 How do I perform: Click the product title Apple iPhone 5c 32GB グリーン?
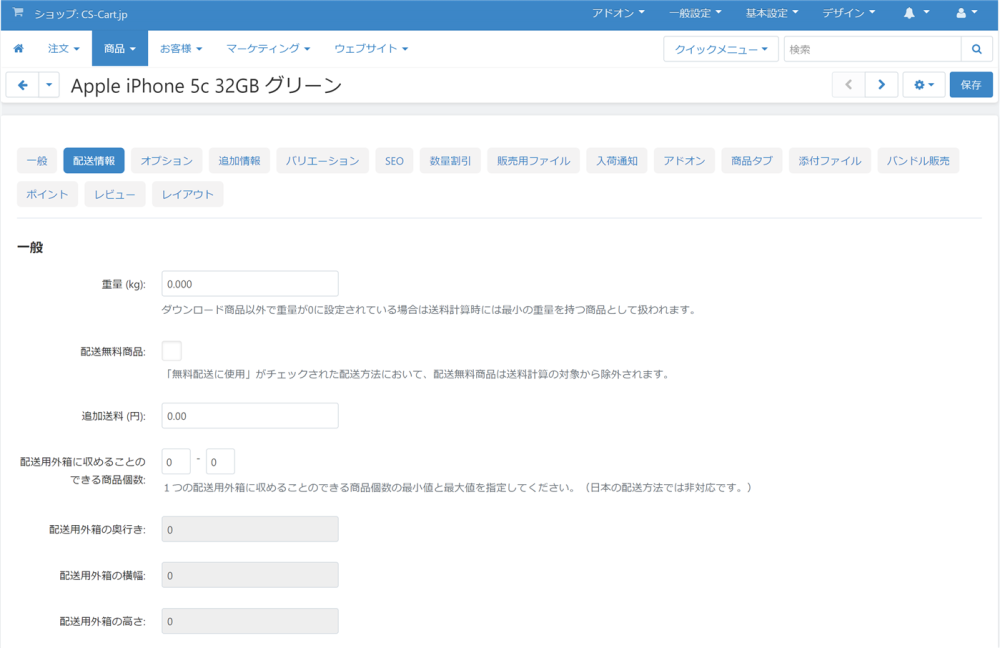click(x=207, y=85)
